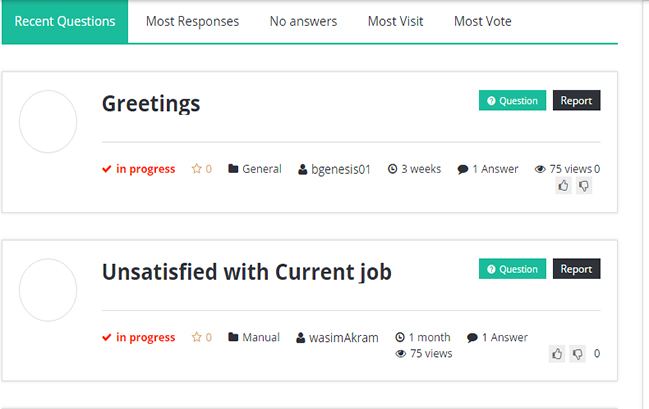Open the Most Visit tab
The width and height of the screenshot is (649, 409).
[x=395, y=21]
